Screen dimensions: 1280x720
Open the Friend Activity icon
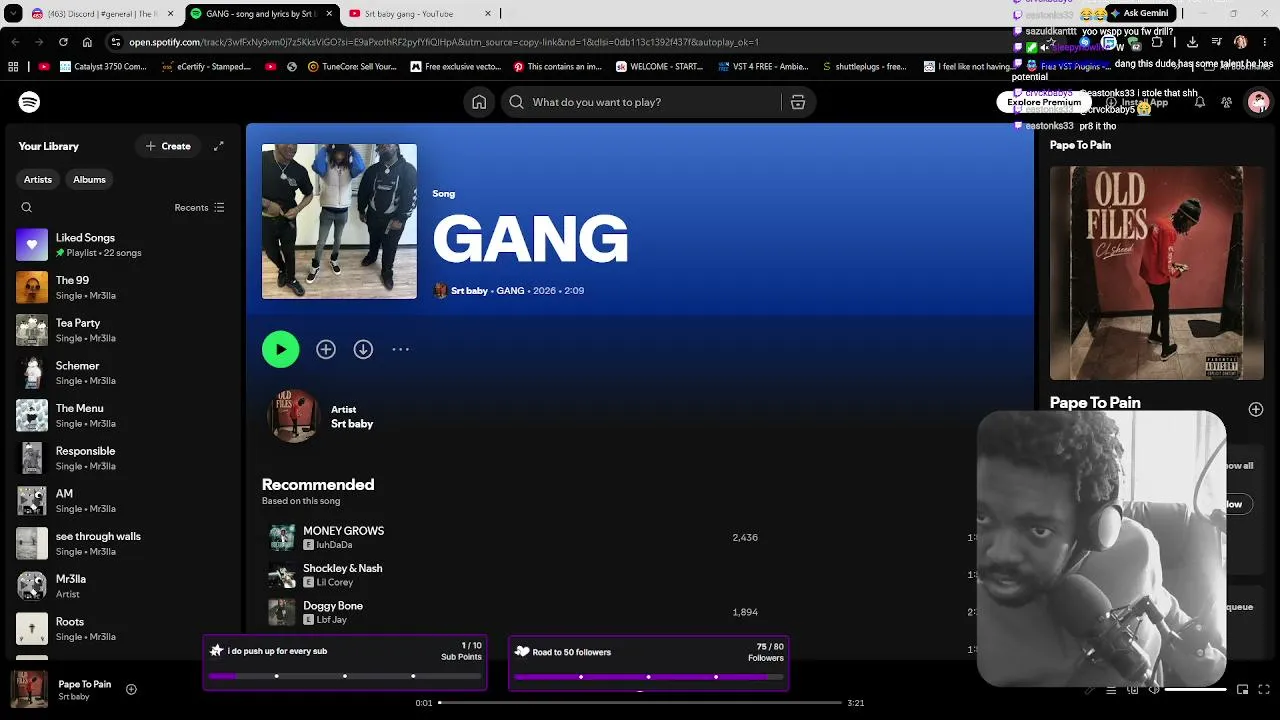coord(1227,102)
